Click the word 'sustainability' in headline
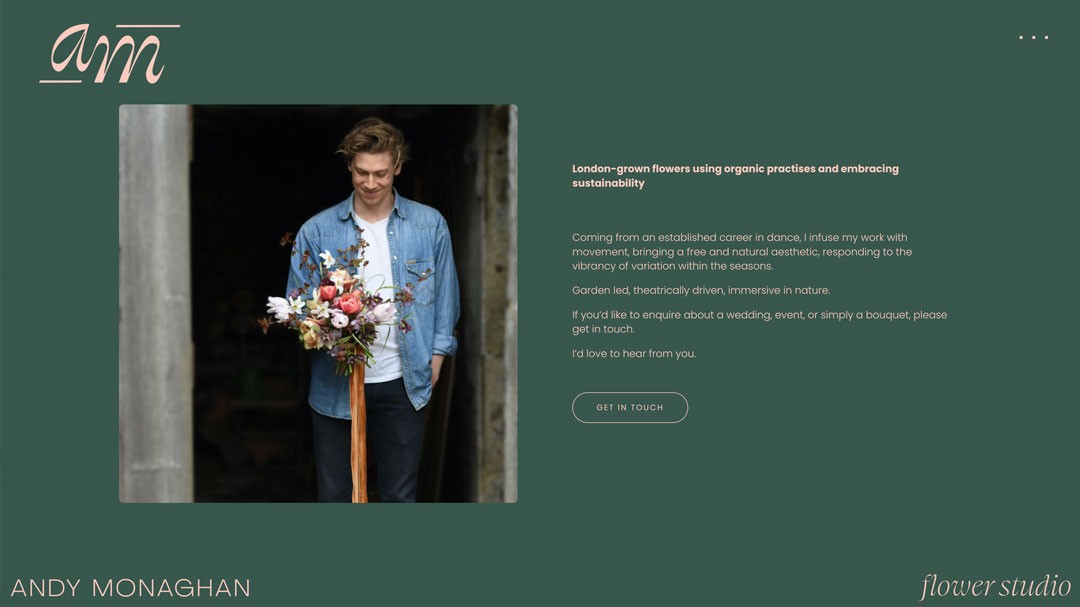The image size is (1080, 607). click(x=608, y=183)
